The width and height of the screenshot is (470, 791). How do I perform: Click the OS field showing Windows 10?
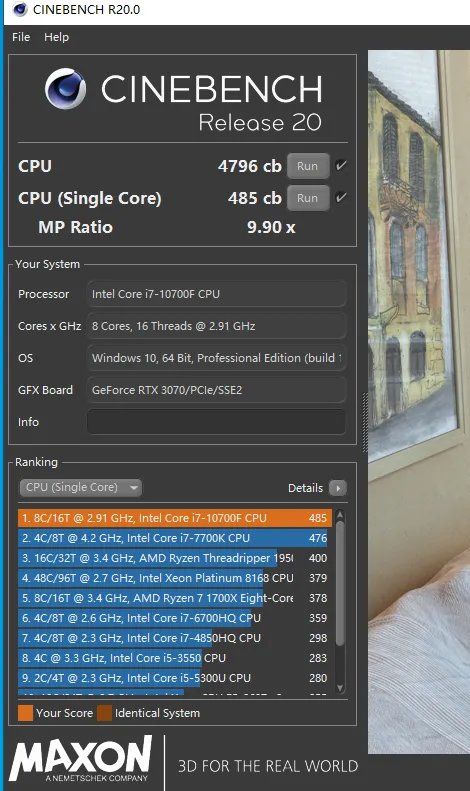216,358
